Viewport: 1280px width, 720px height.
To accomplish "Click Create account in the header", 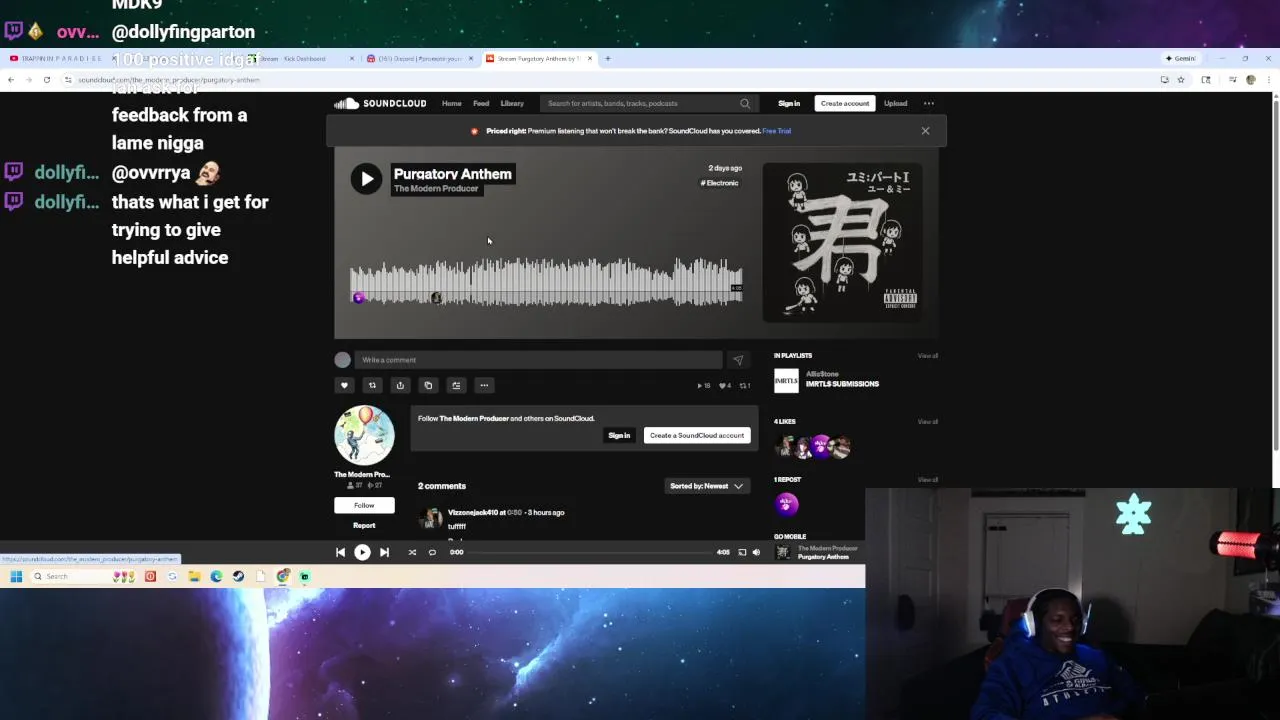I will click(845, 103).
